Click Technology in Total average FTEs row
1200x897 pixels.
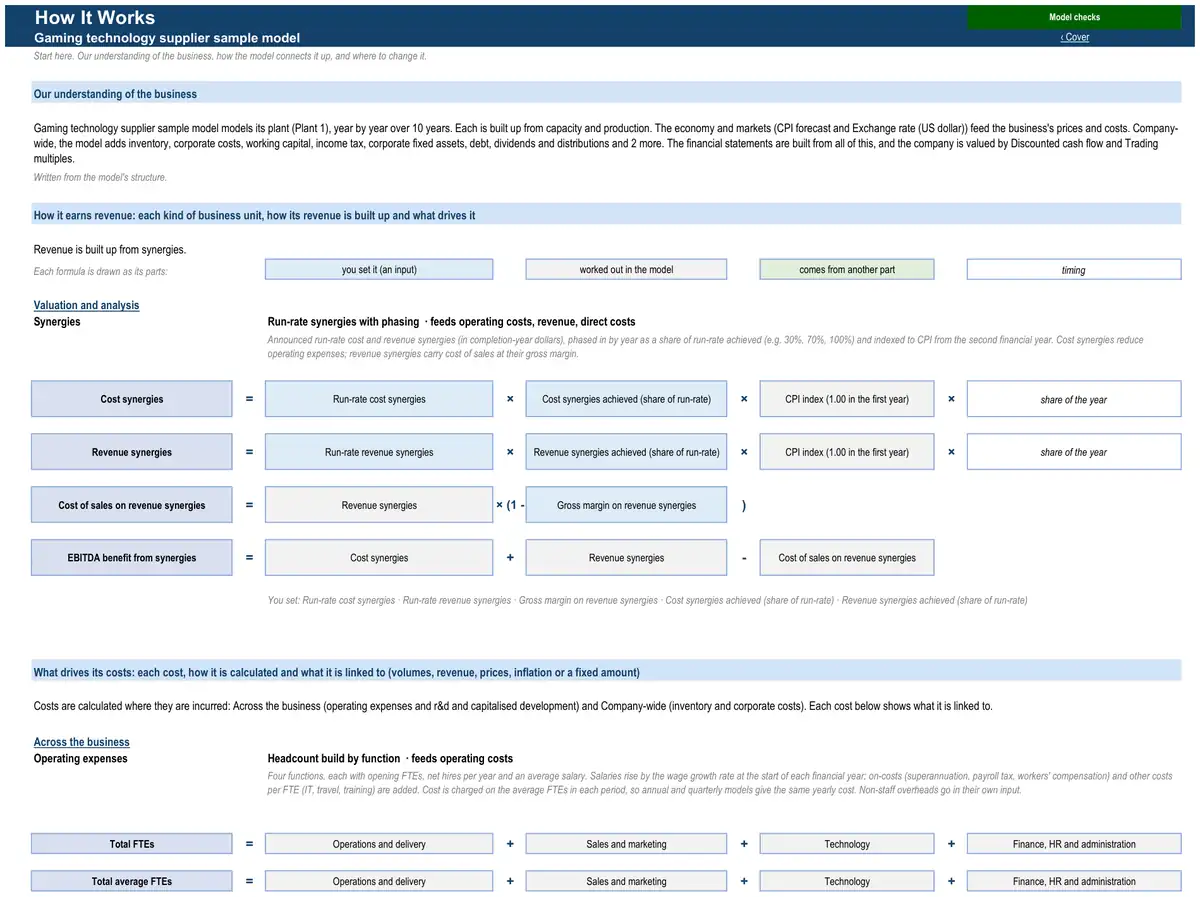tap(847, 881)
